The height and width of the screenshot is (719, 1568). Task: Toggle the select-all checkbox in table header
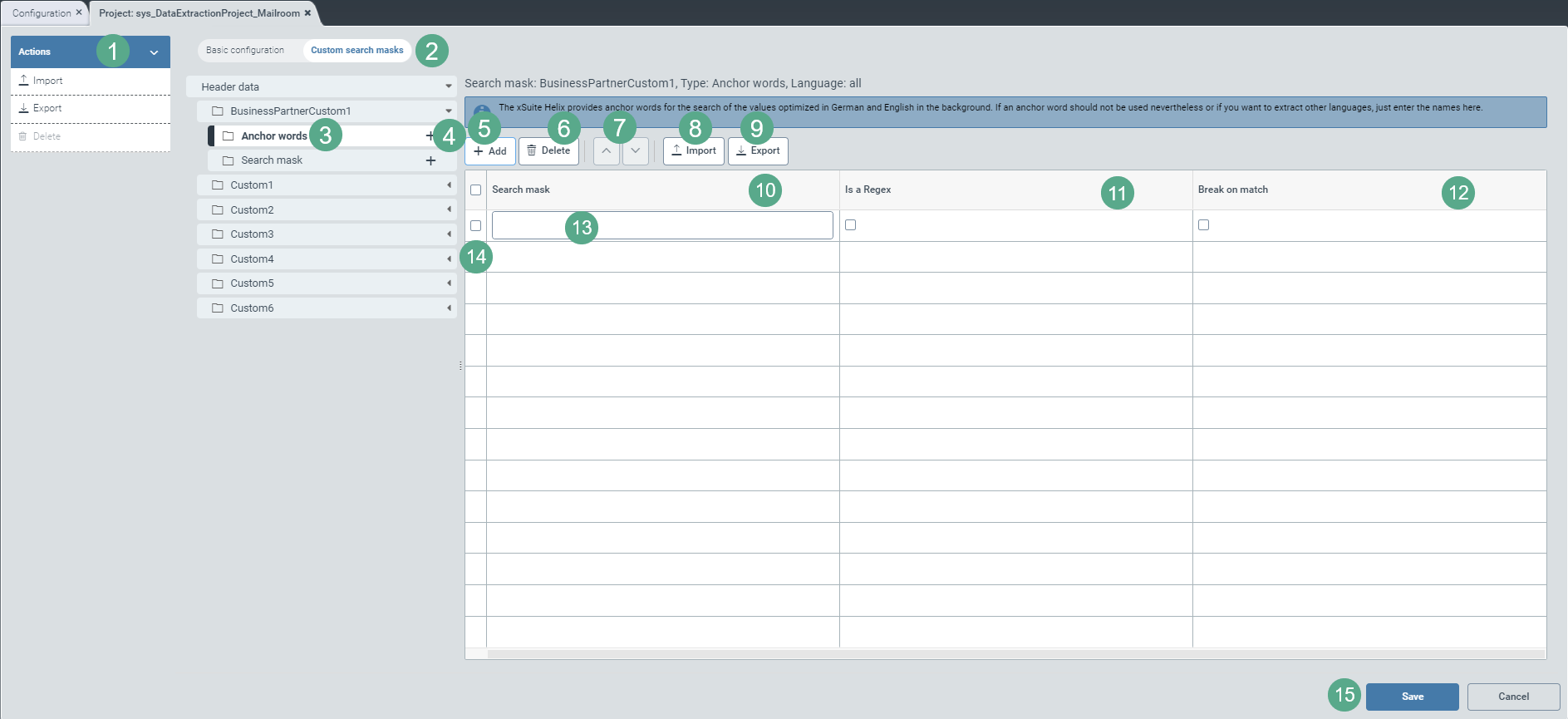pos(476,190)
